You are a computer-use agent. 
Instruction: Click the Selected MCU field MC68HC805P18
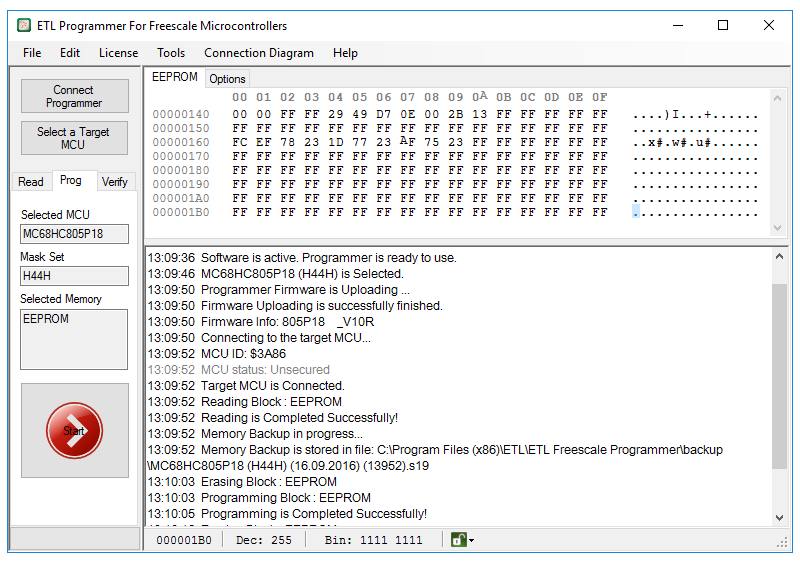click(75, 234)
